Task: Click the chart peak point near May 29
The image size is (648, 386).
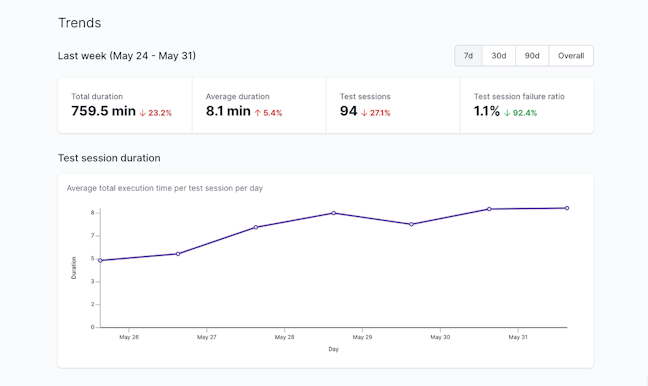Action: coord(334,213)
